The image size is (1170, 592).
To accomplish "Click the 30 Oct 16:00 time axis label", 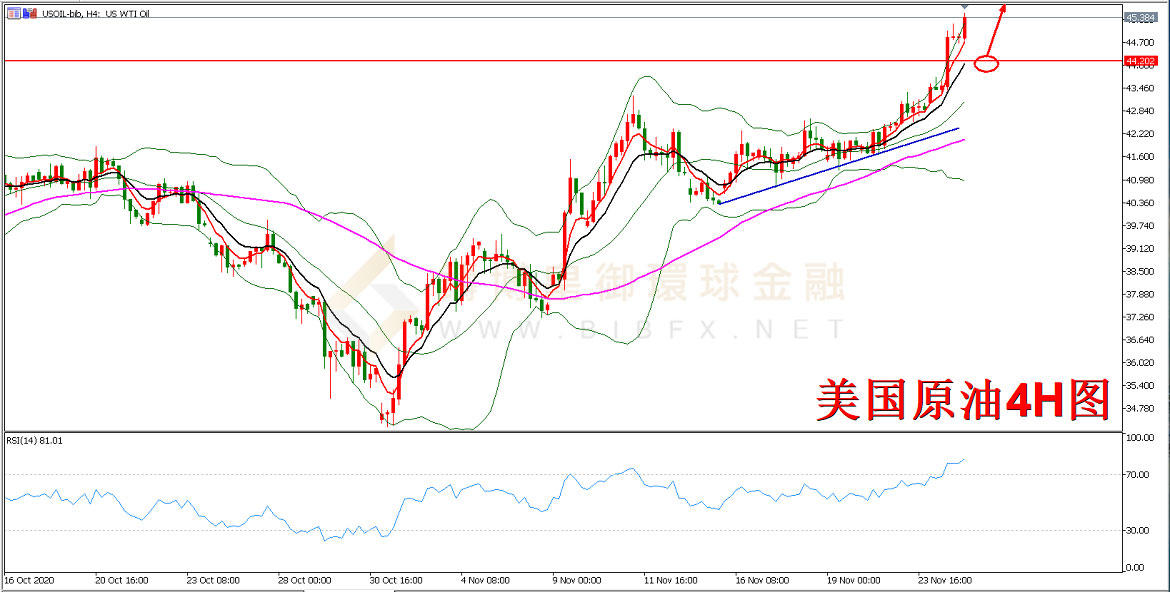I will (x=396, y=578).
